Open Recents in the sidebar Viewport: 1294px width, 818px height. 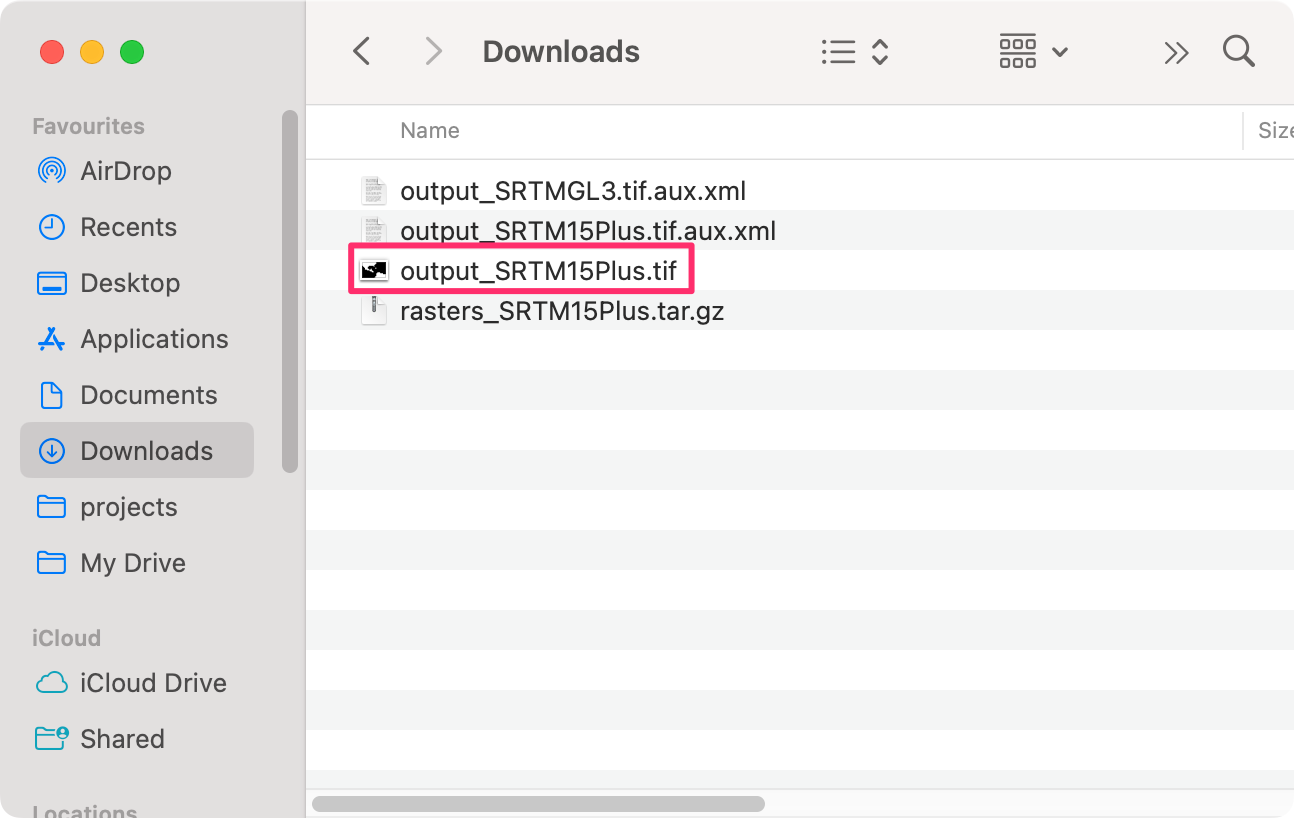[128, 227]
